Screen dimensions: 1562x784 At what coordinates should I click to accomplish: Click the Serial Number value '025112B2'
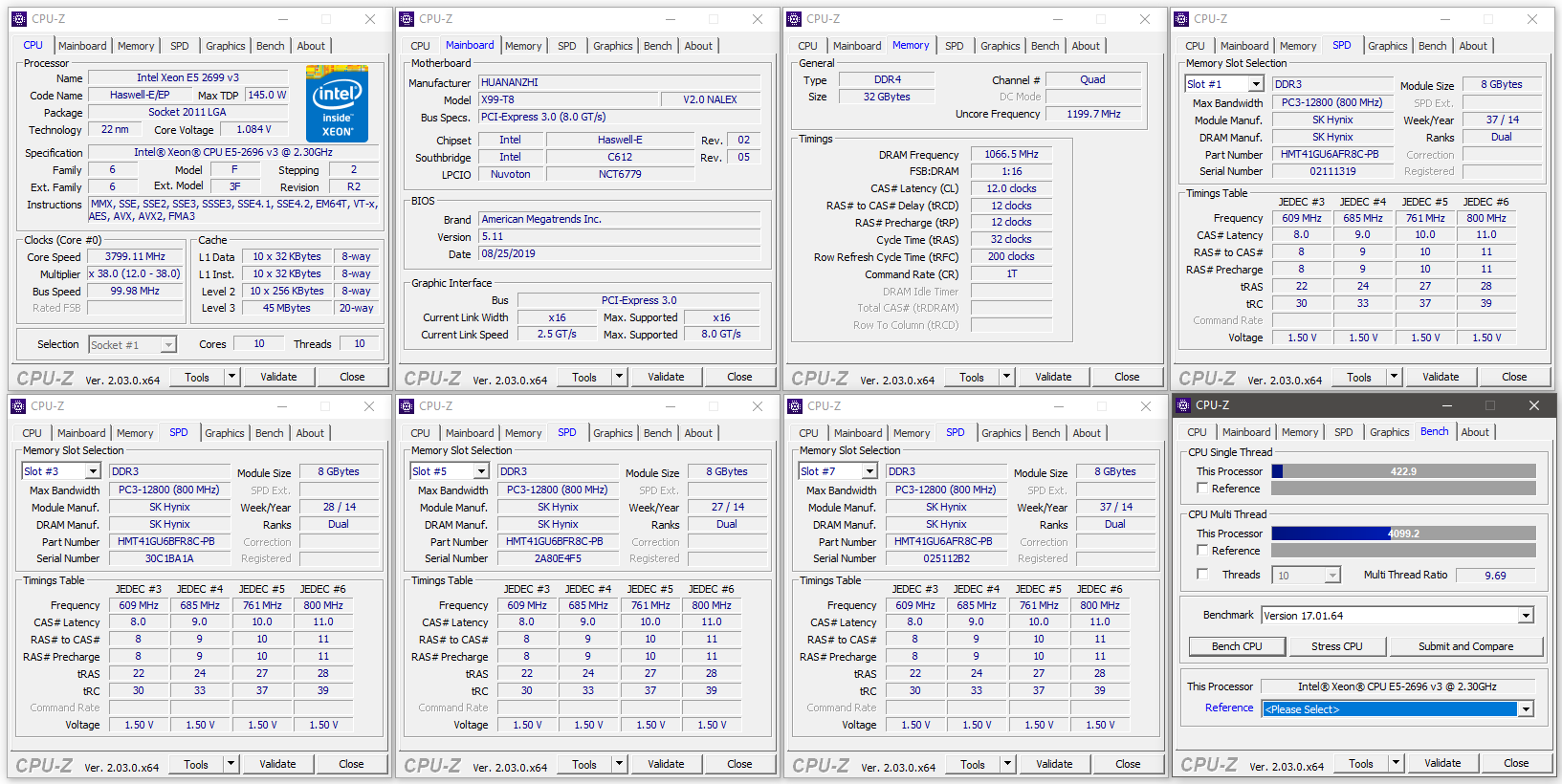946,559
